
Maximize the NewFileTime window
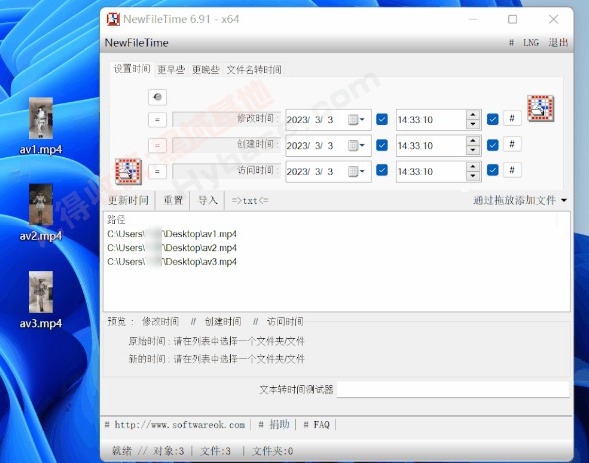(512, 19)
